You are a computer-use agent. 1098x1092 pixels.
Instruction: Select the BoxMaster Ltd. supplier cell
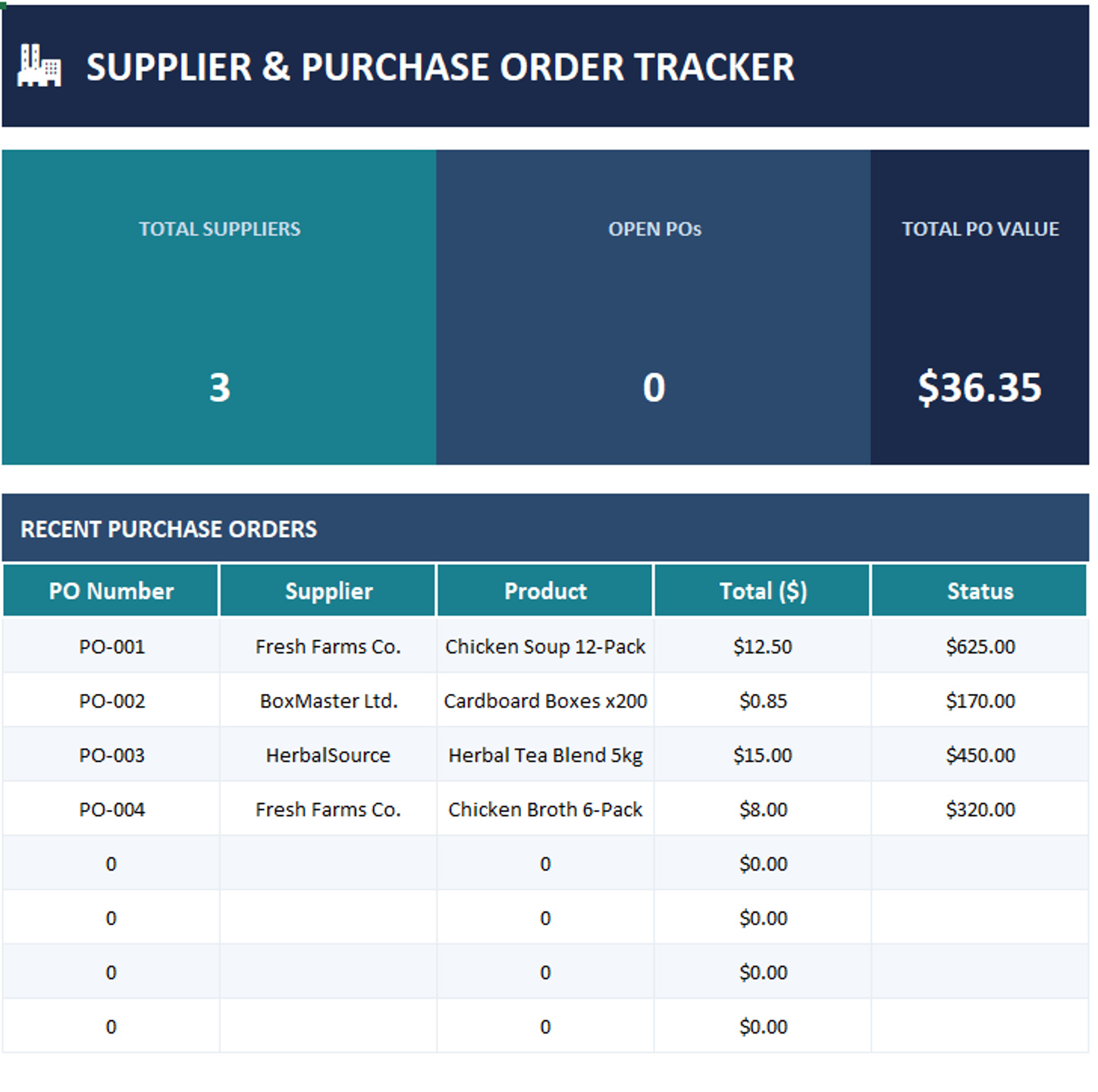[x=328, y=701]
